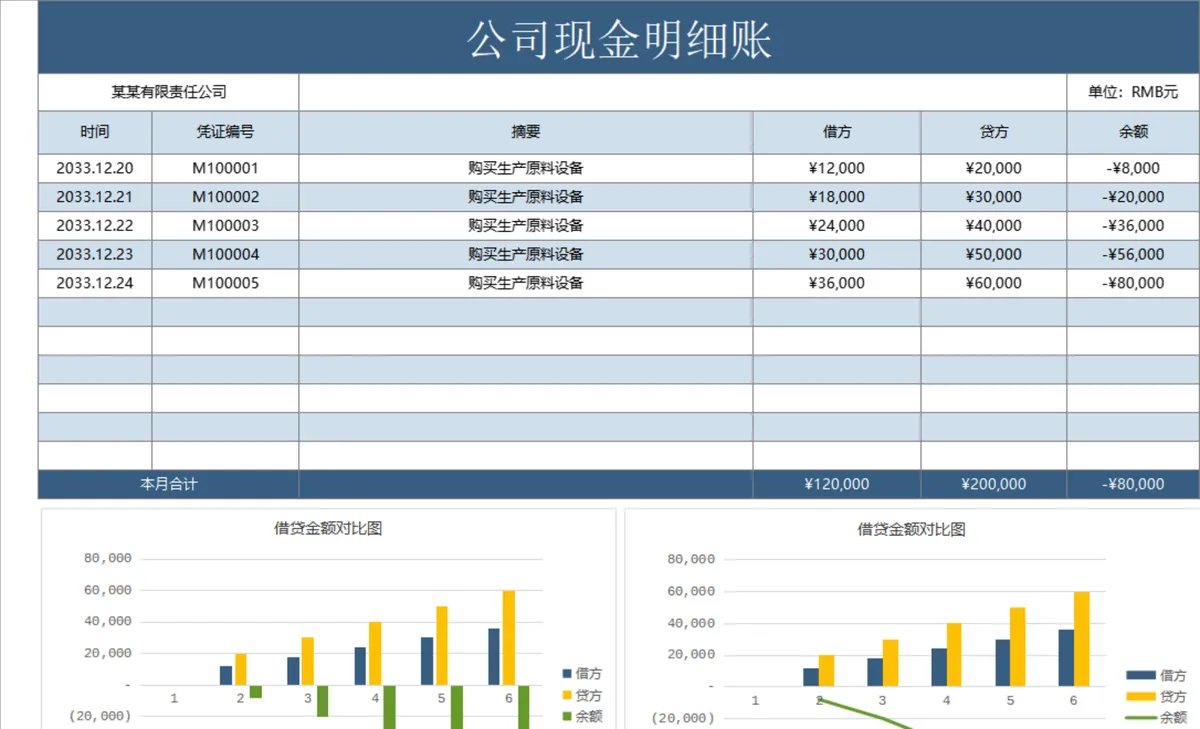Click the 时间 column header

coord(95,131)
